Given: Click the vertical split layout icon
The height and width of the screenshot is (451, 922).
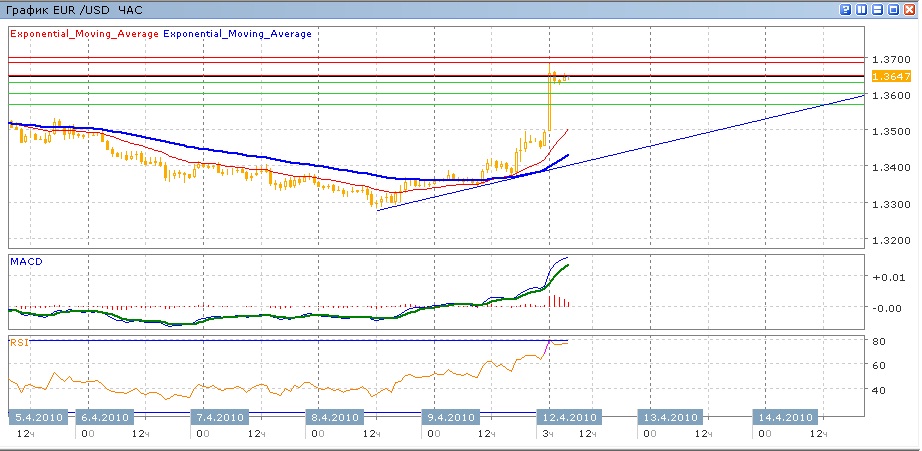Looking at the screenshot, I should [862, 9].
